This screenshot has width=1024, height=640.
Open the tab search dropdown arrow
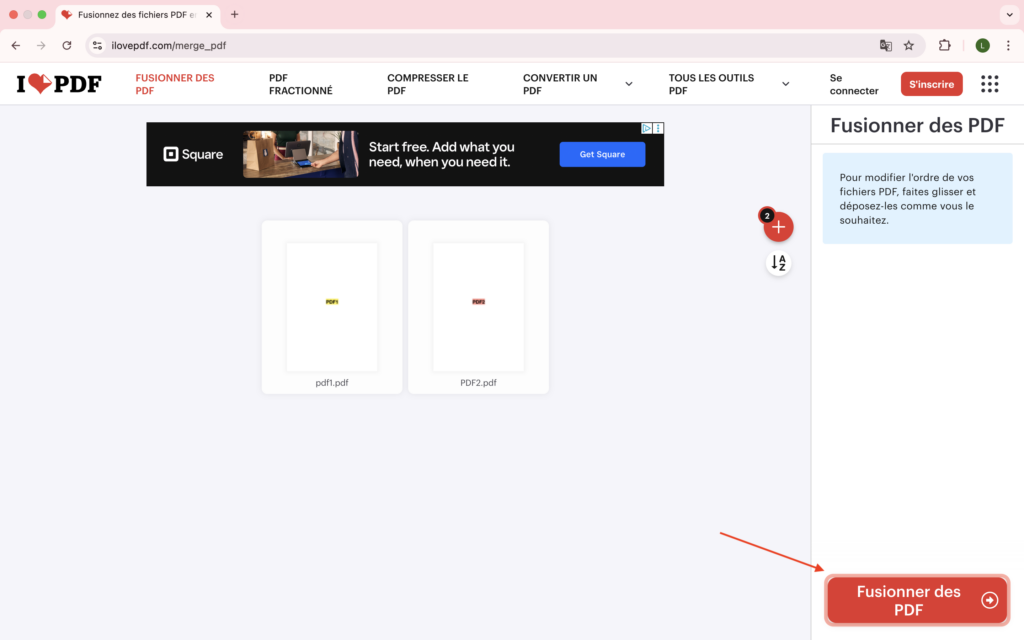click(x=1008, y=15)
